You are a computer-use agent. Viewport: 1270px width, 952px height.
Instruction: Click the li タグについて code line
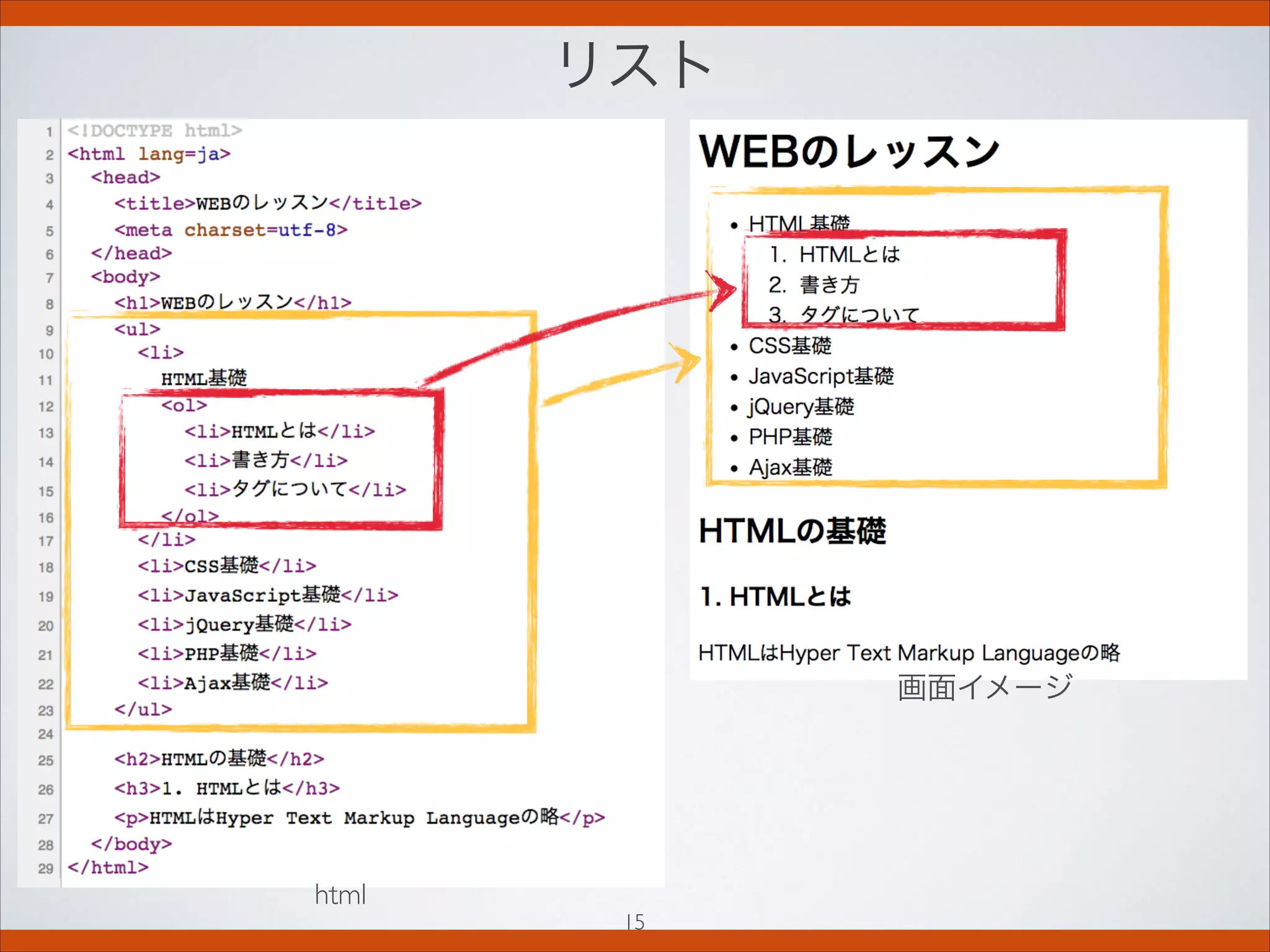295,489
